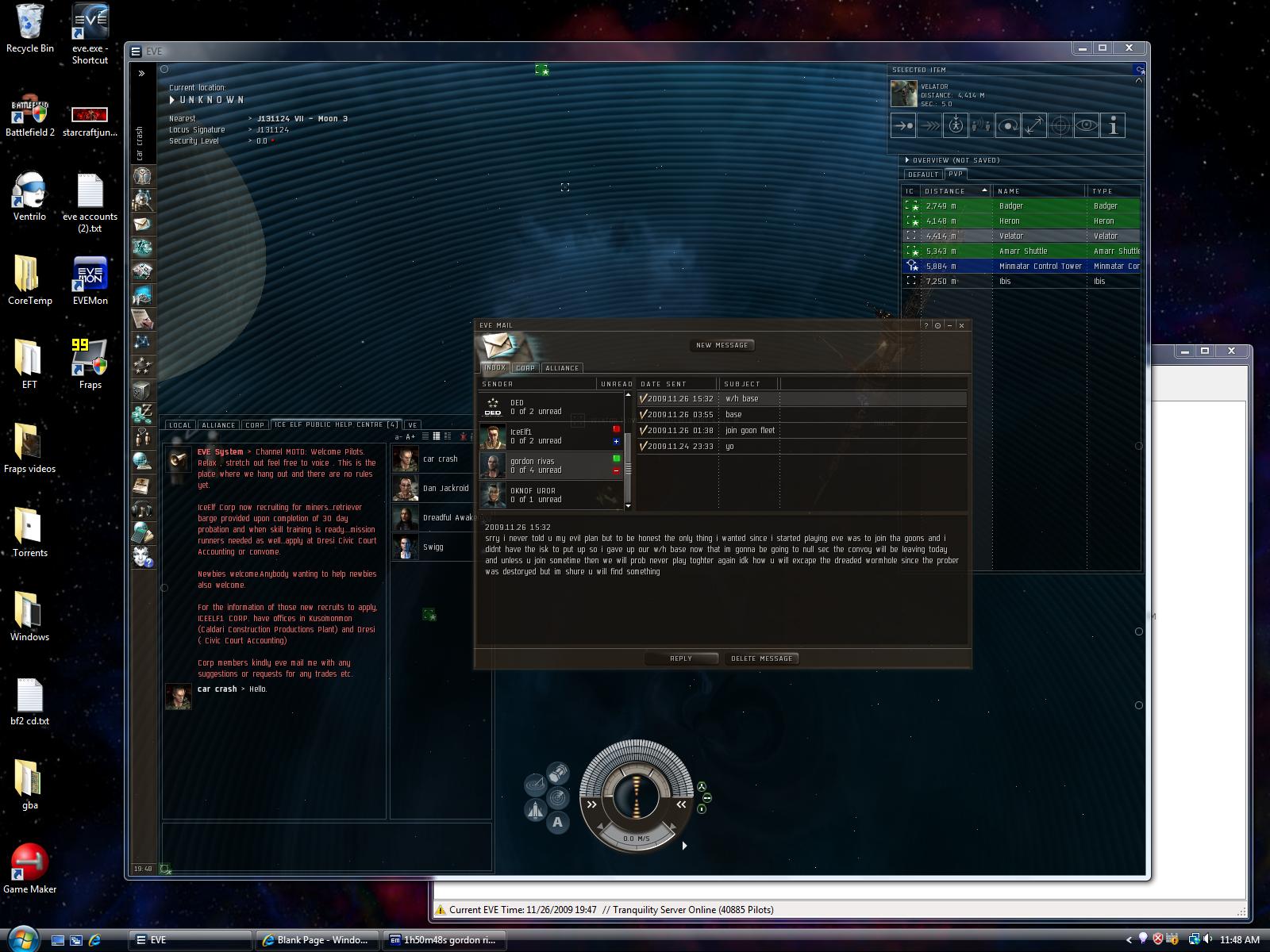Increase chat font size with A+
The width and height of the screenshot is (1270, 952).
410,436
